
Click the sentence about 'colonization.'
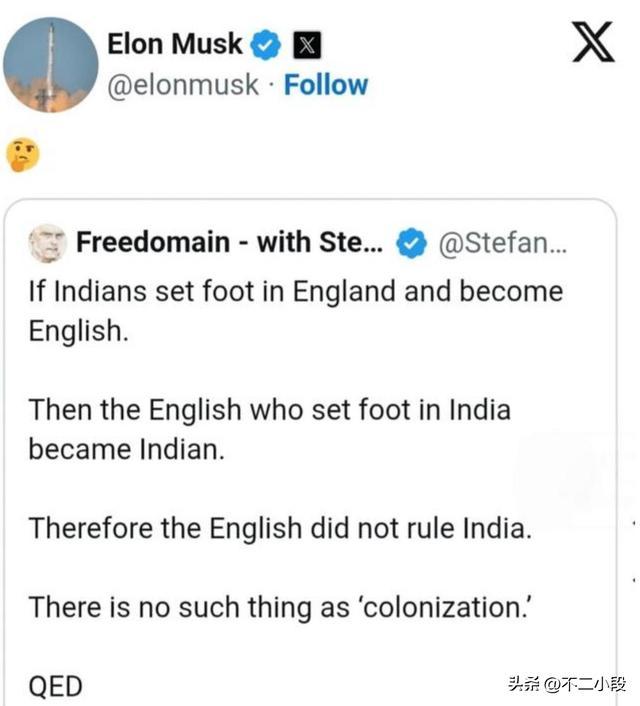pos(280,607)
